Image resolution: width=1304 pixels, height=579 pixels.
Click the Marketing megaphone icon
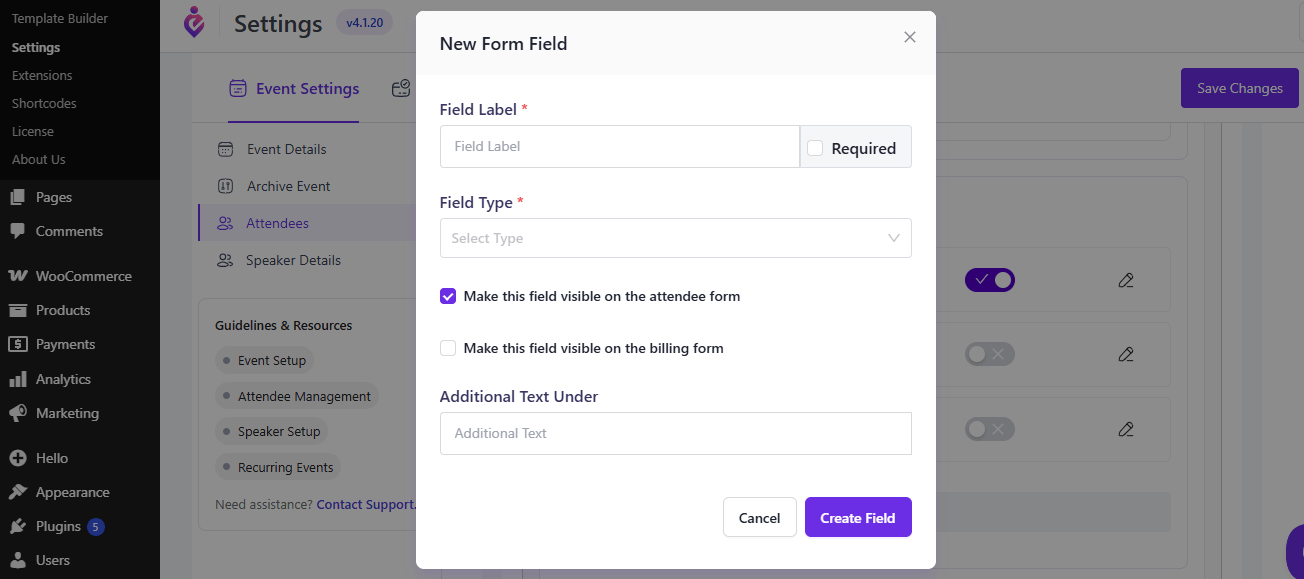click(17, 413)
